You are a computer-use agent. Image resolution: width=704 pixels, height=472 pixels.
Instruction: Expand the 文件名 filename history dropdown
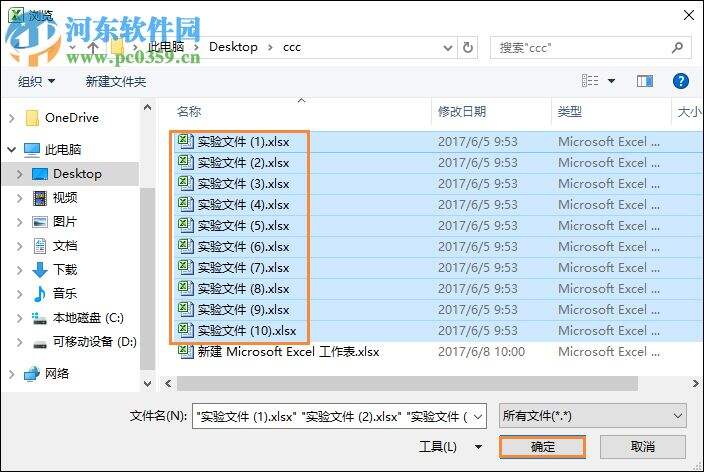click(x=478, y=416)
